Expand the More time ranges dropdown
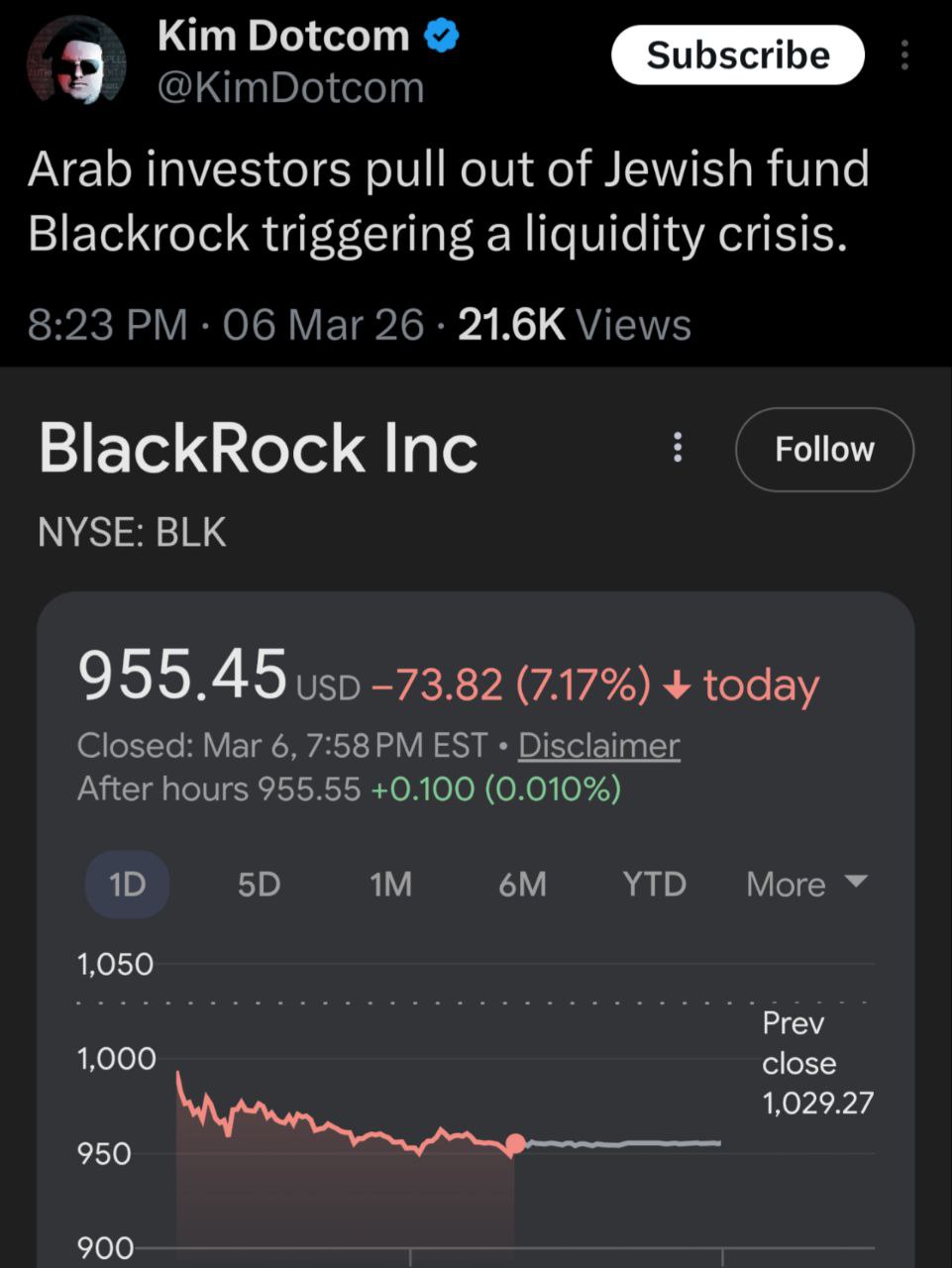Screen dimensions: 952x1268 (x=806, y=884)
